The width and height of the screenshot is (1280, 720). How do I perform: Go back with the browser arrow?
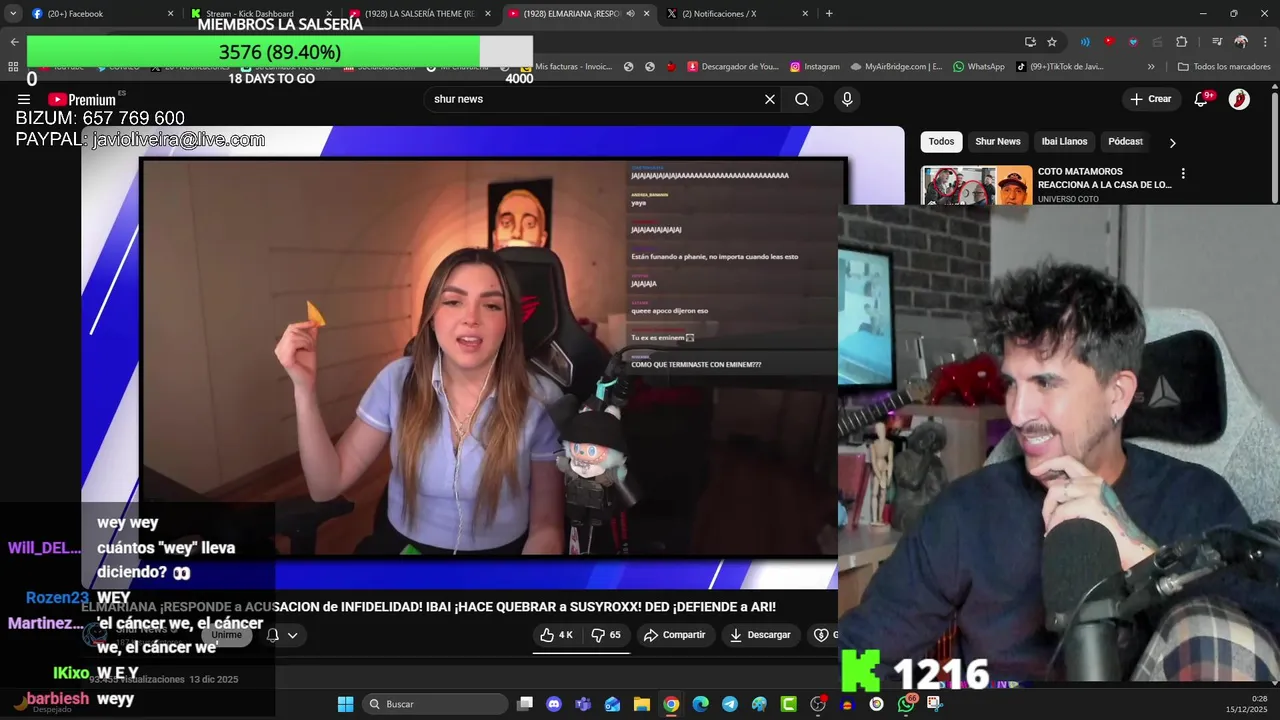(14, 42)
